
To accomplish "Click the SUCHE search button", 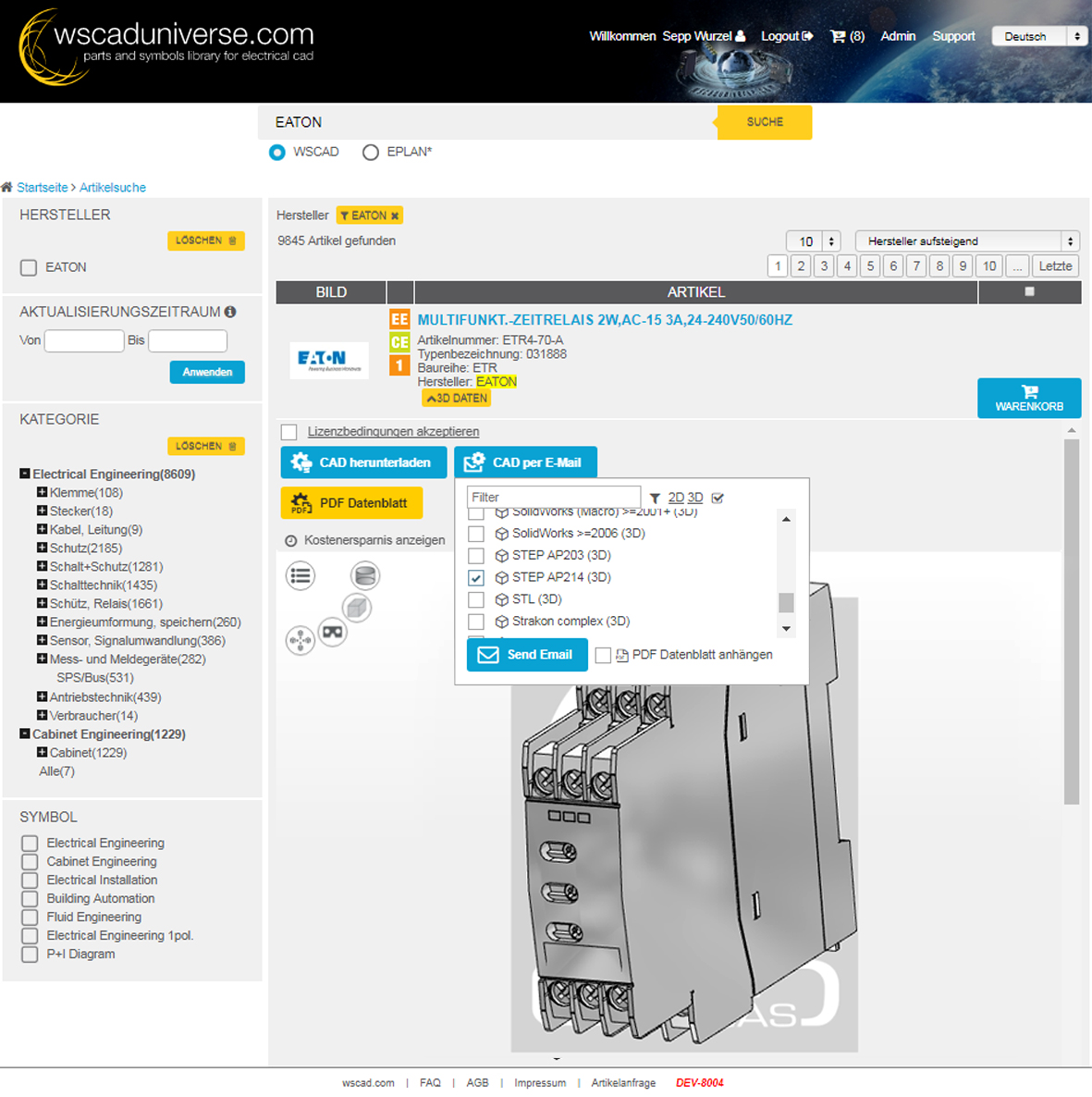I will point(765,122).
